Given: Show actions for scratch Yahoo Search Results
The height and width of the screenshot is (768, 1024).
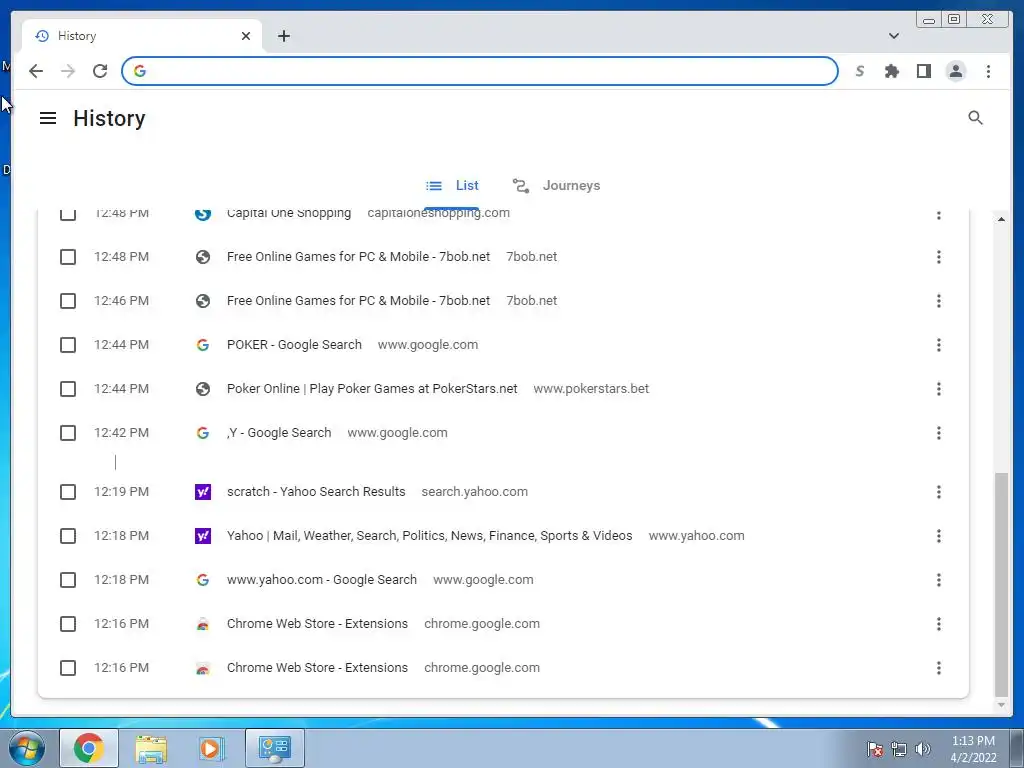Looking at the screenshot, I should tap(938, 492).
